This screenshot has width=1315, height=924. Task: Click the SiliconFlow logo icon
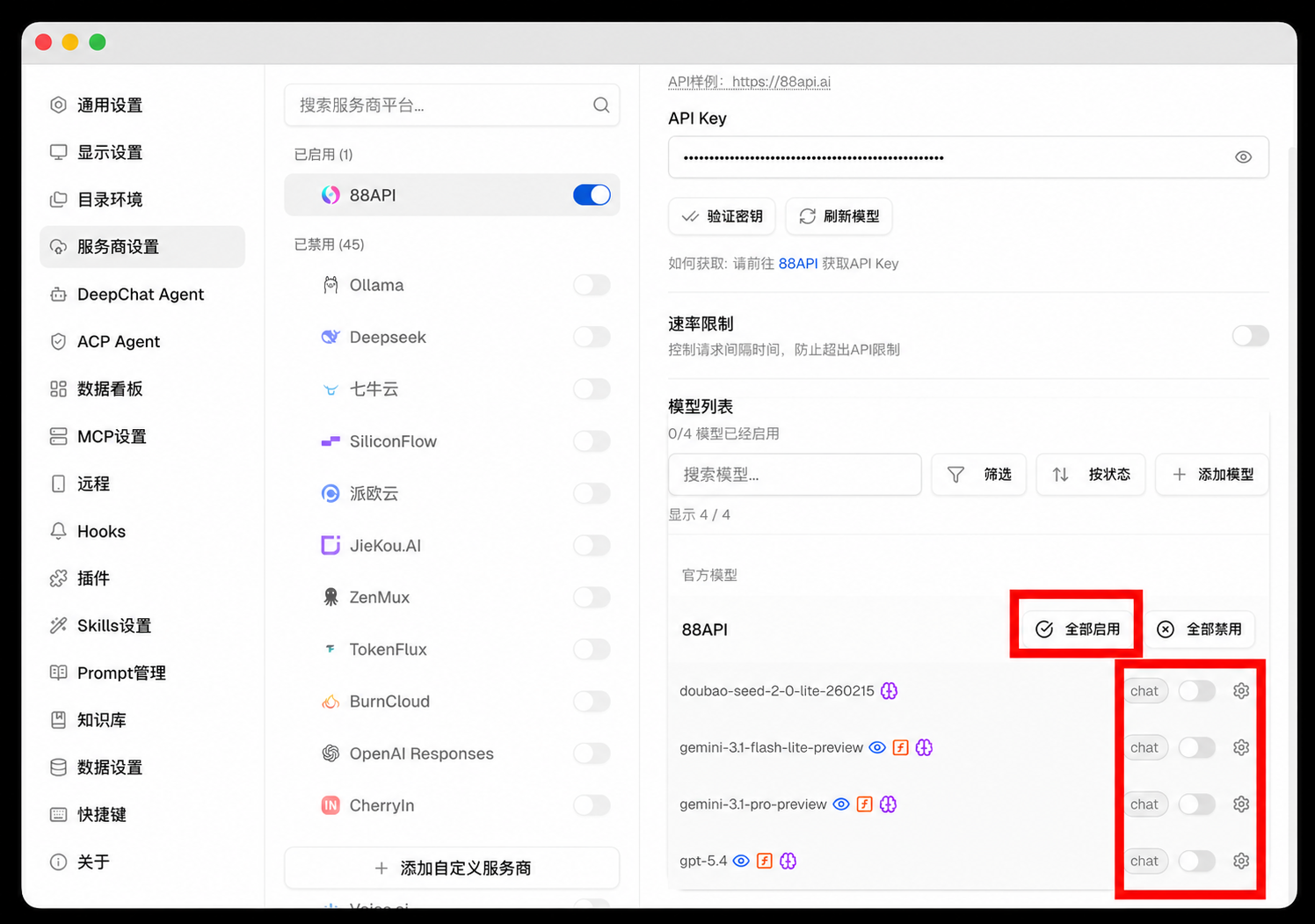[x=331, y=441]
